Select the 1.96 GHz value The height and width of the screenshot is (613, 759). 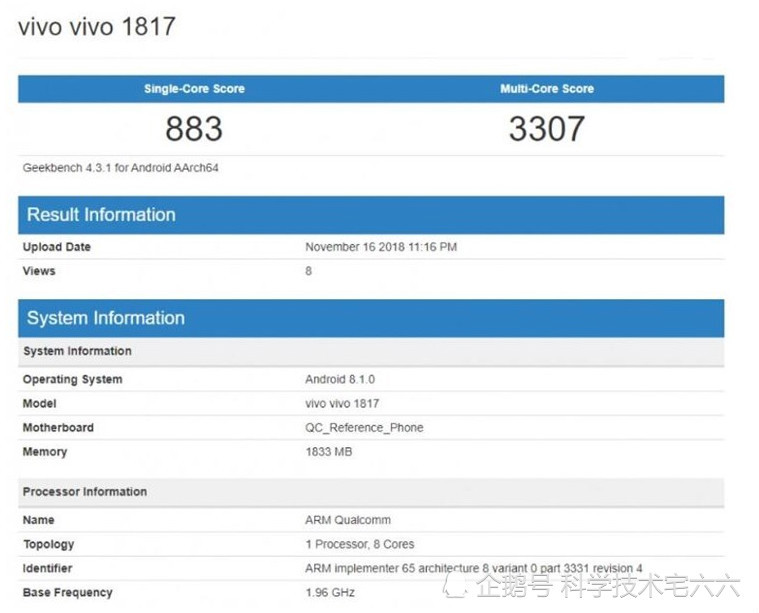(x=330, y=593)
